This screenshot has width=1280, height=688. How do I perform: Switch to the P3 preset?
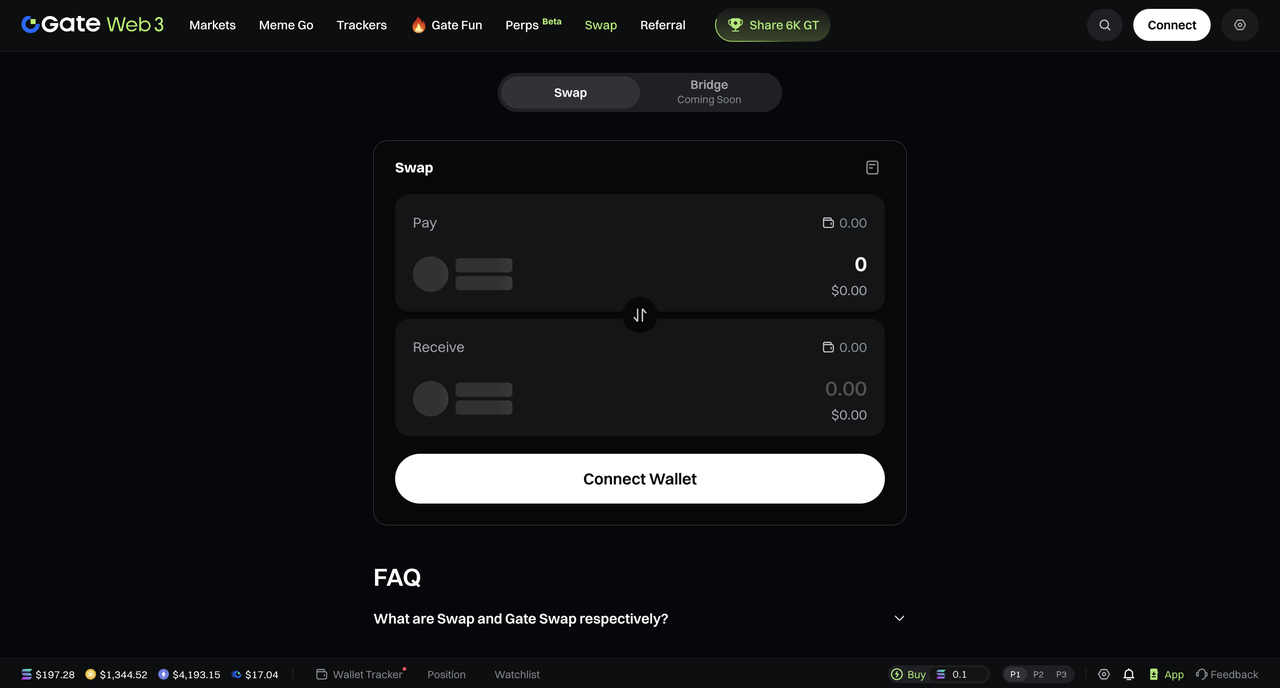click(1061, 675)
